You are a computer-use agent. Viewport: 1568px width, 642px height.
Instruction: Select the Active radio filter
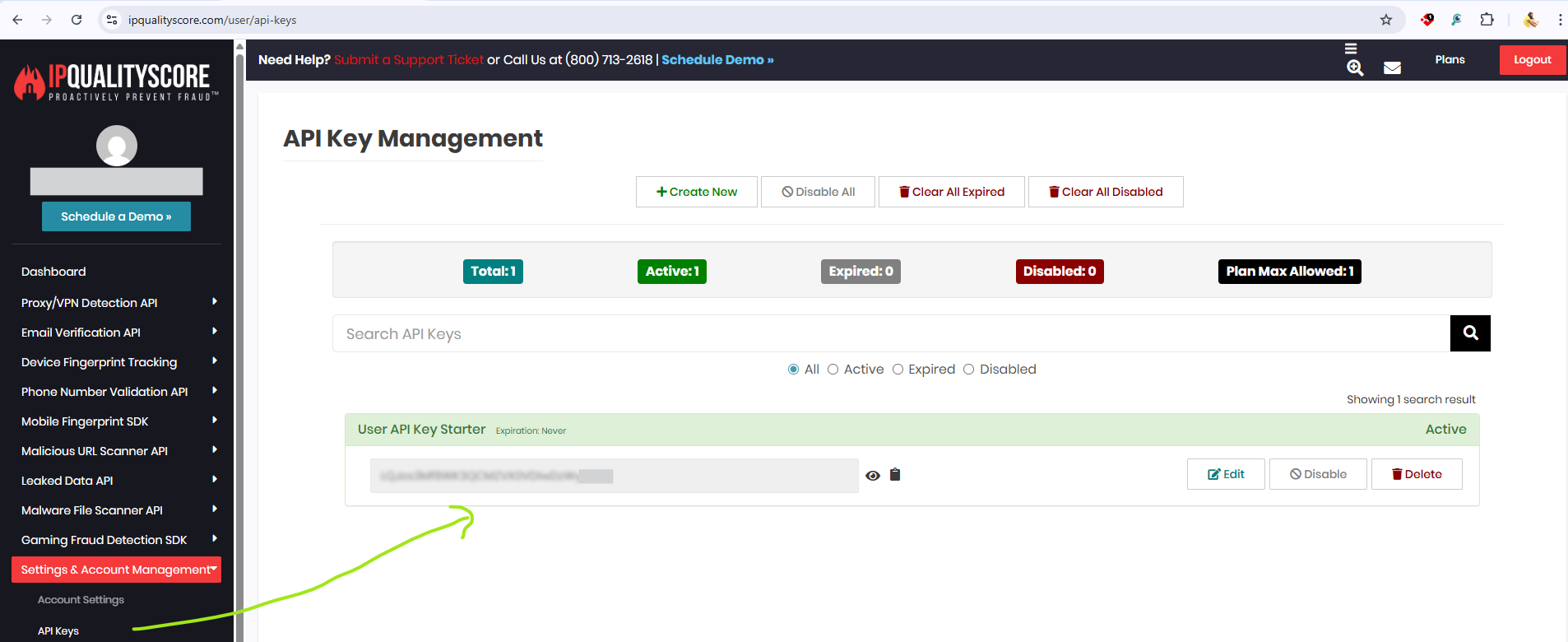click(x=833, y=370)
